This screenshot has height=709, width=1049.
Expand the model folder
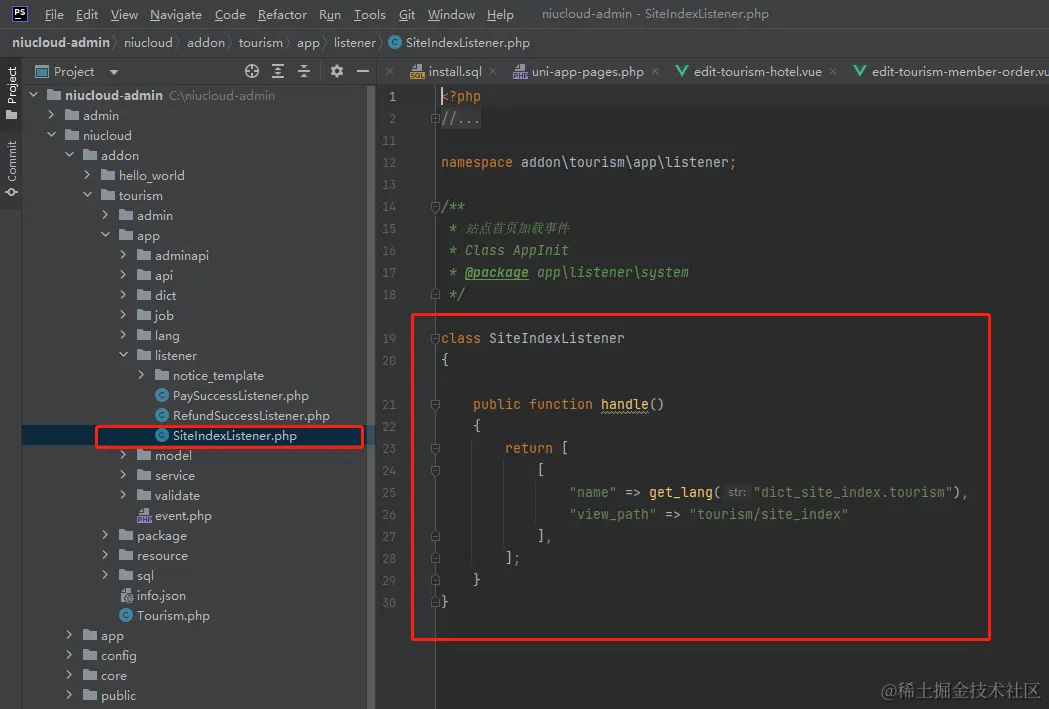pyautogui.click(x=124, y=455)
